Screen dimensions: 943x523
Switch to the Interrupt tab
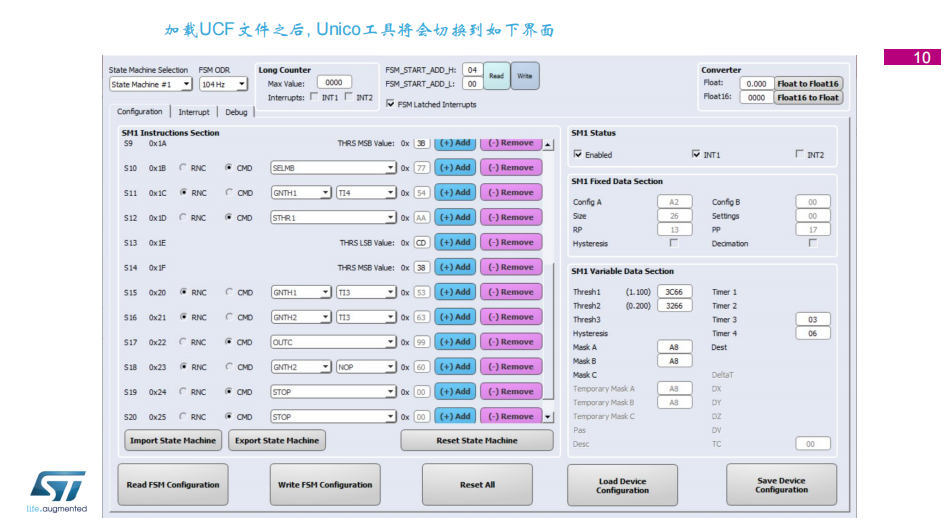tap(194, 112)
